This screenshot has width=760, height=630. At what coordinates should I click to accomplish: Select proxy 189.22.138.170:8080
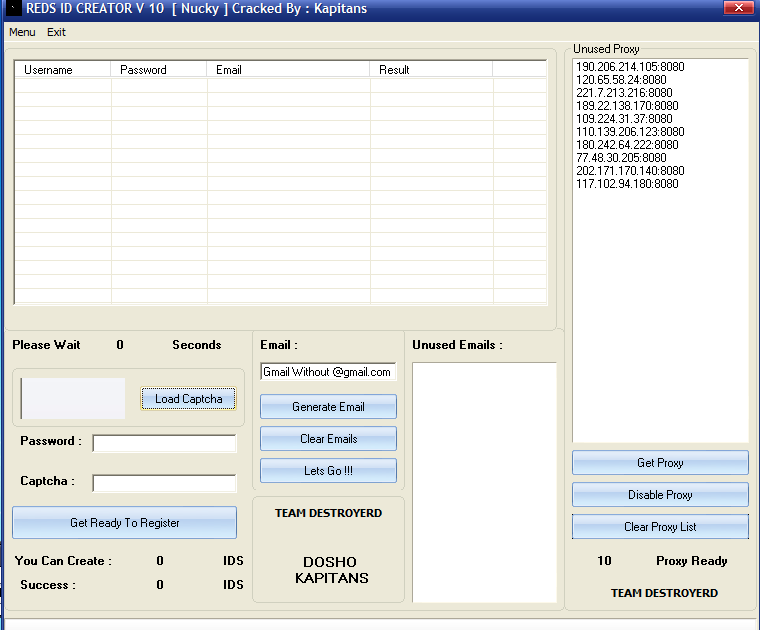coord(627,106)
